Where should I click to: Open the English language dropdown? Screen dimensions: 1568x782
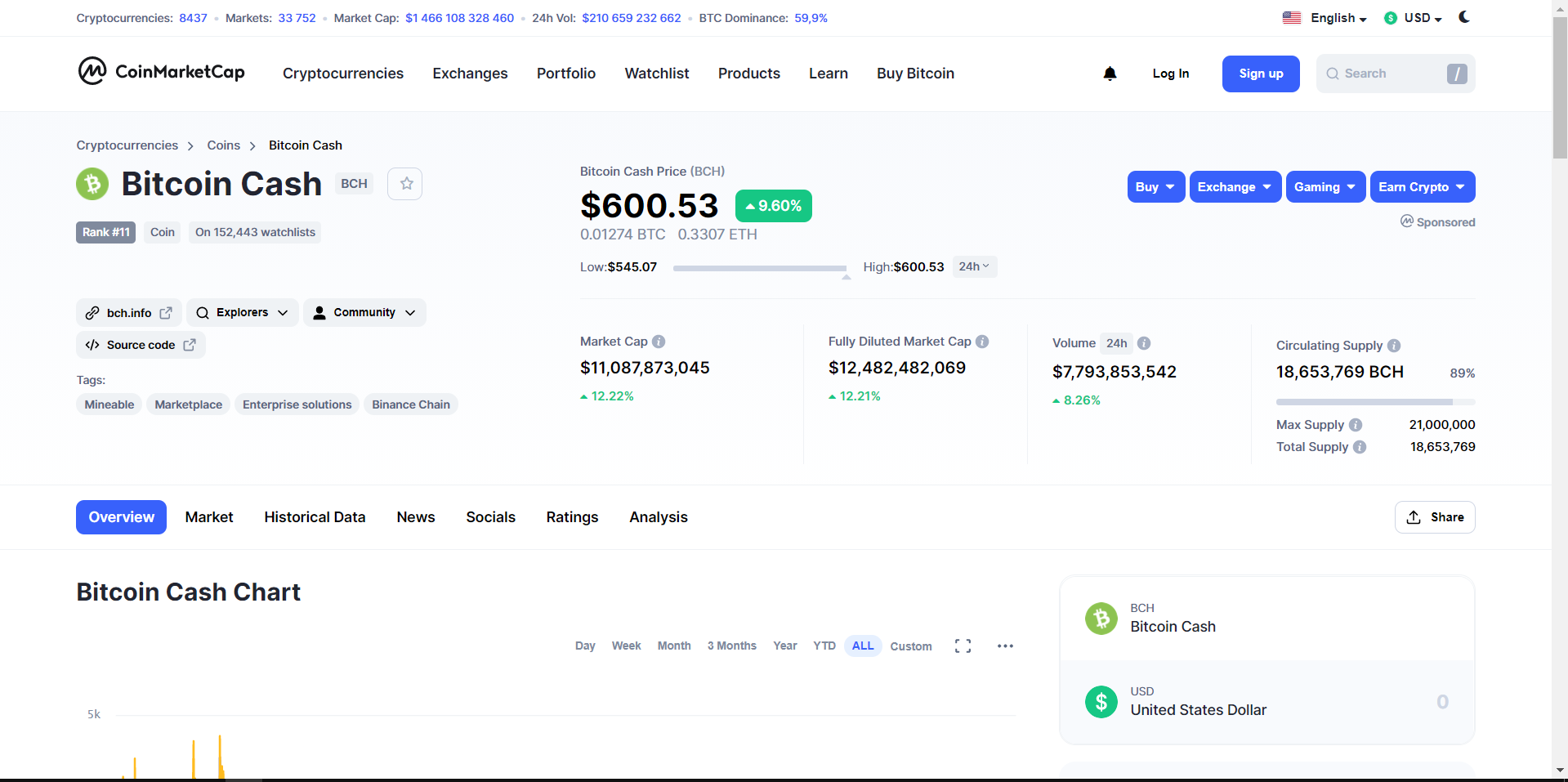coord(1338,18)
